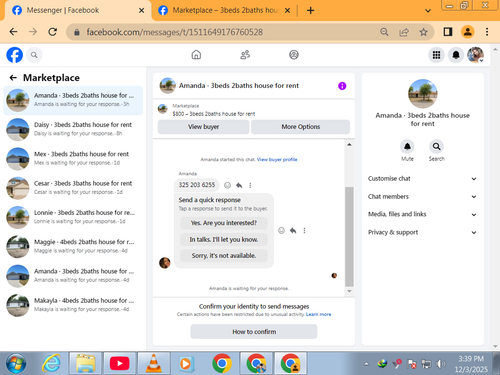Open Cesar's 3beds 3baths chat
This screenshot has height=375, width=500.
tap(73, 188)
